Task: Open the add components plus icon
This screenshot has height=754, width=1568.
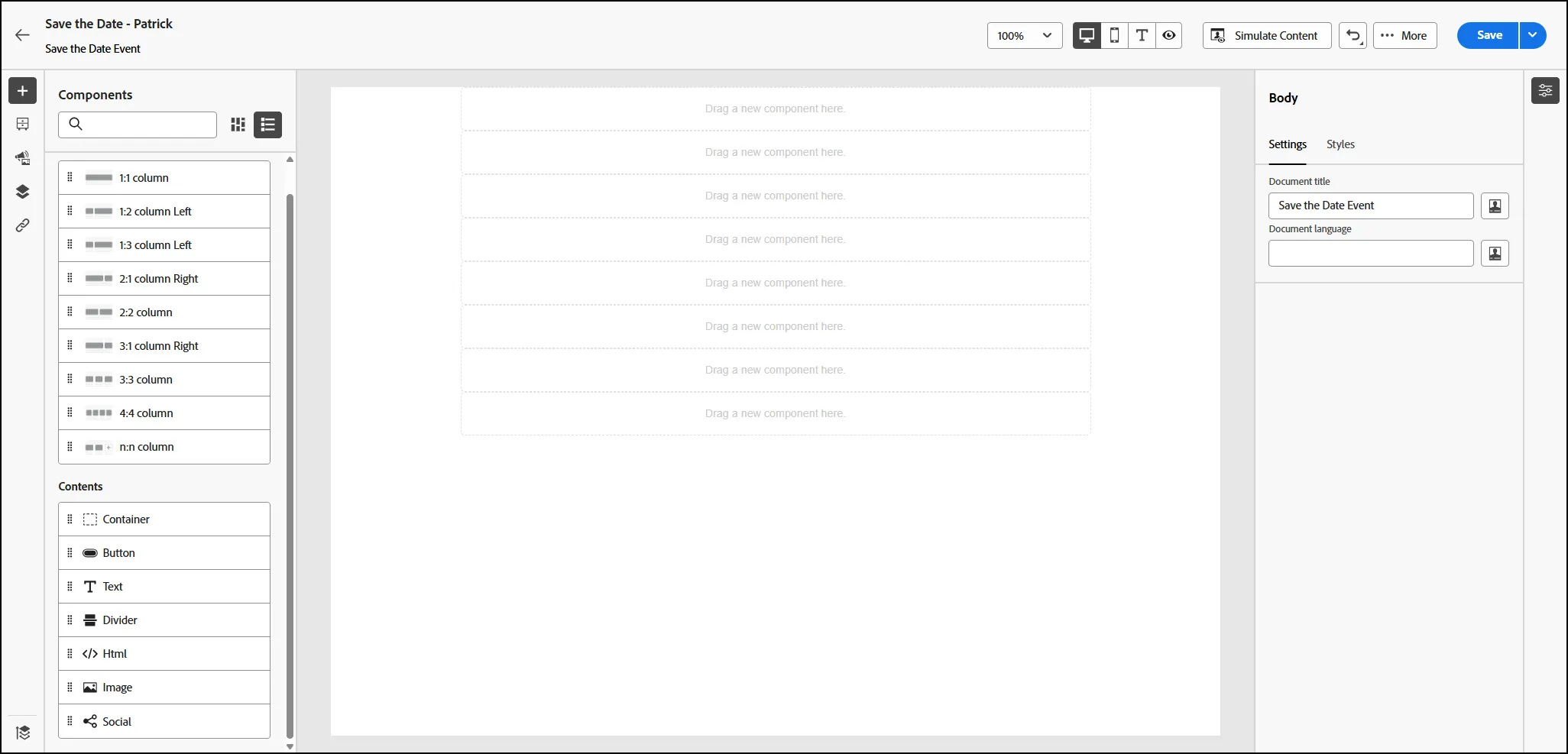Action: 22,91
